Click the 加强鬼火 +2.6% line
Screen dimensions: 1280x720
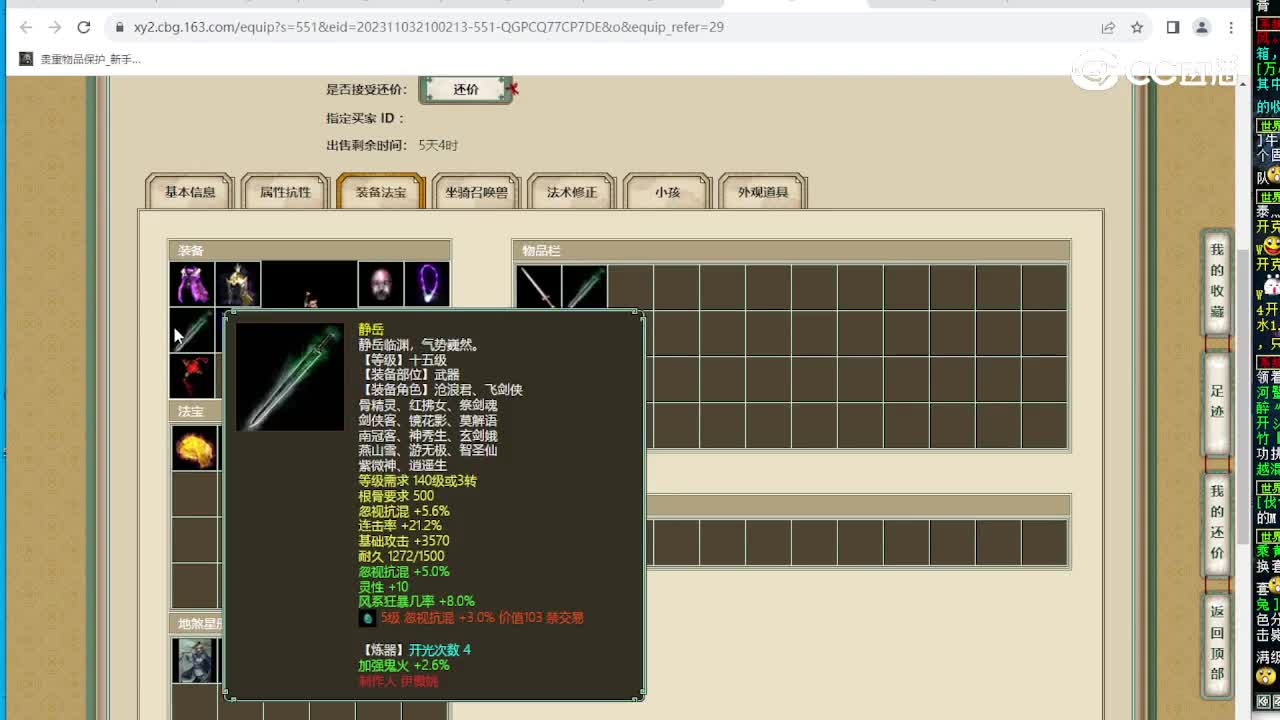[404, 666]
